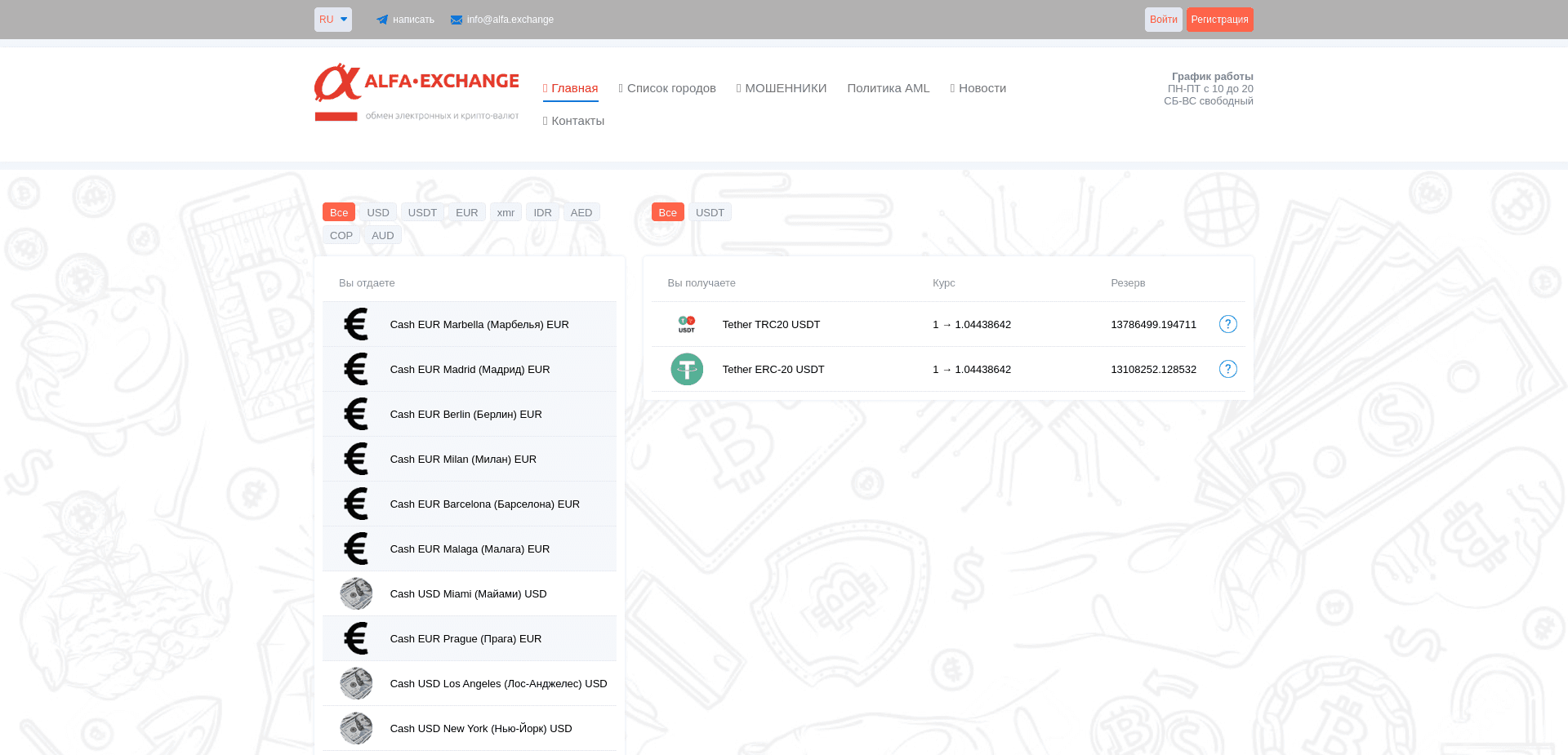
Task: Toggle the EUR currency filter
Action: (466, 211)
